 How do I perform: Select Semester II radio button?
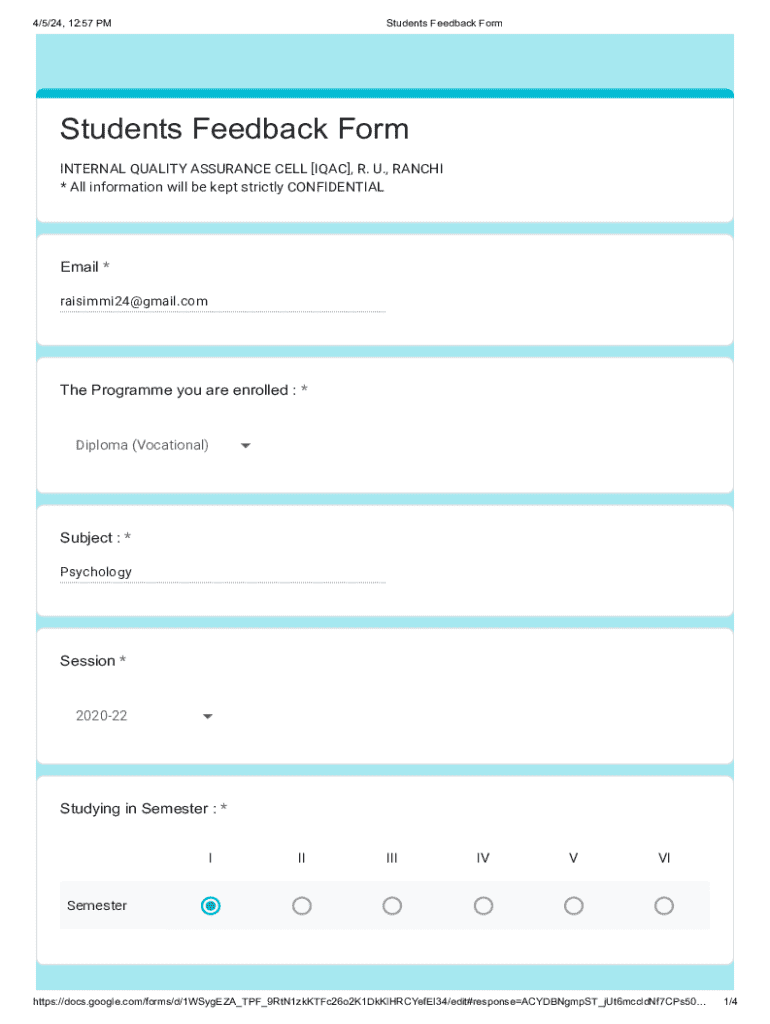tap(301, 906)
